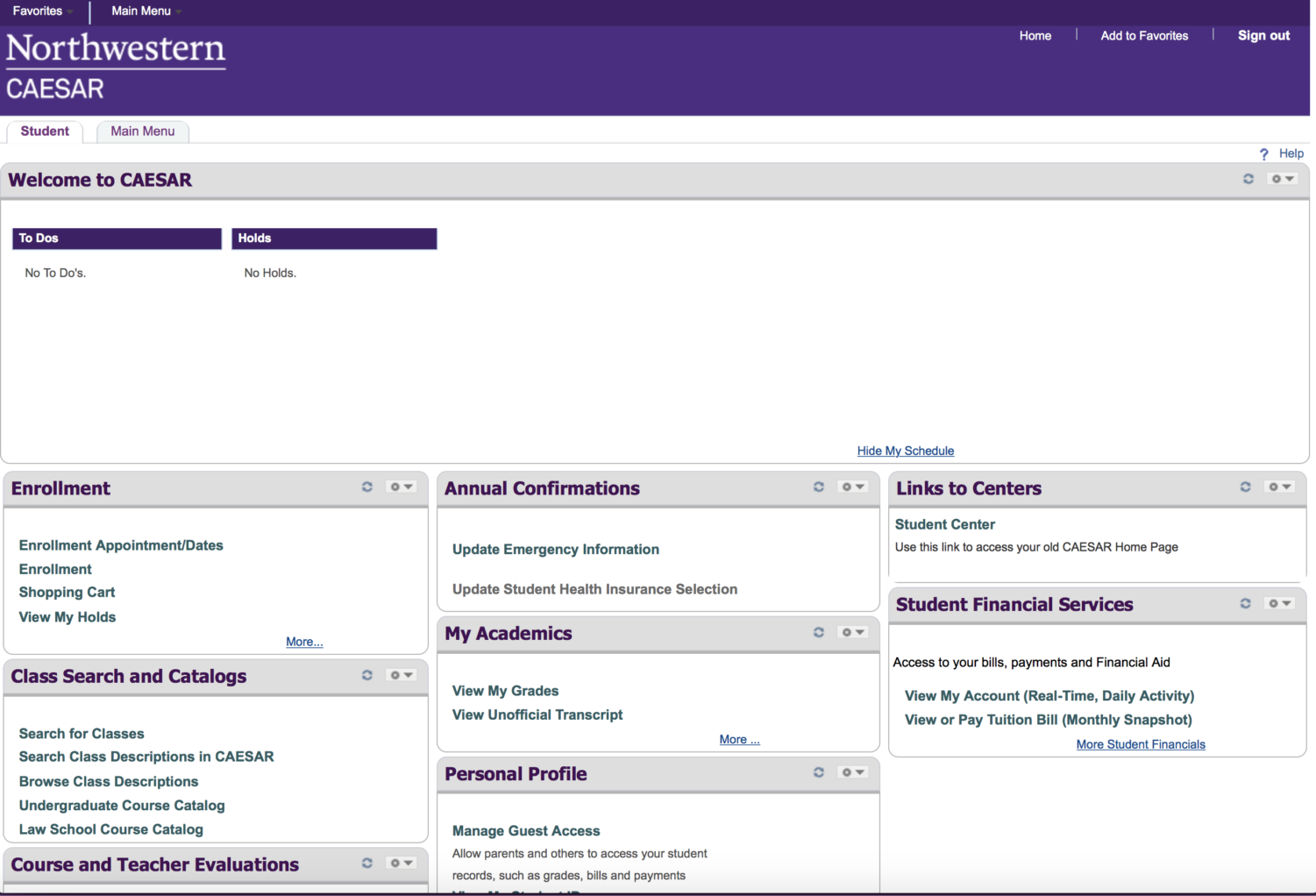1316x896 pixels.
Task: Click More... in Enrollment pagelet
Action: pyautogui.click(x=304, y=642)
